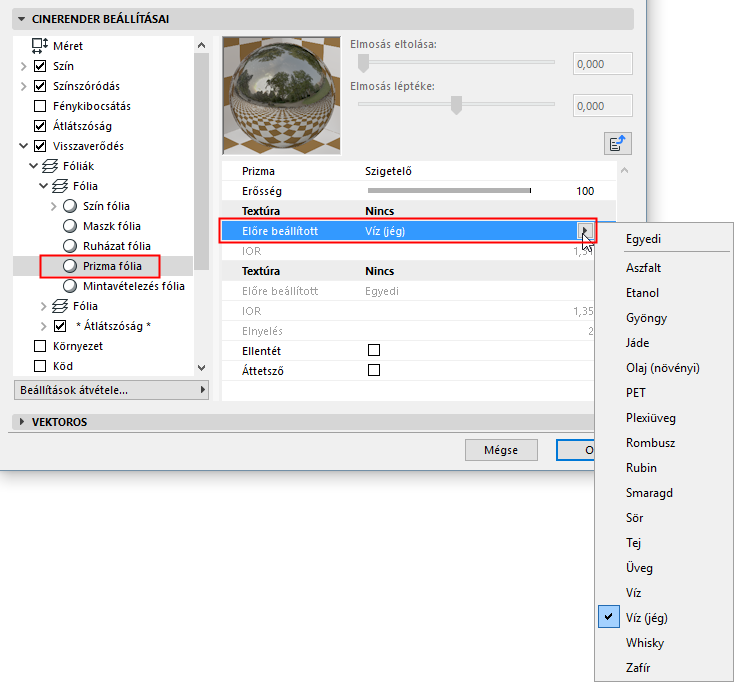Click the material preview sphere thumbnail
This screenshot has height=682, width=734.
pos(281,95)
